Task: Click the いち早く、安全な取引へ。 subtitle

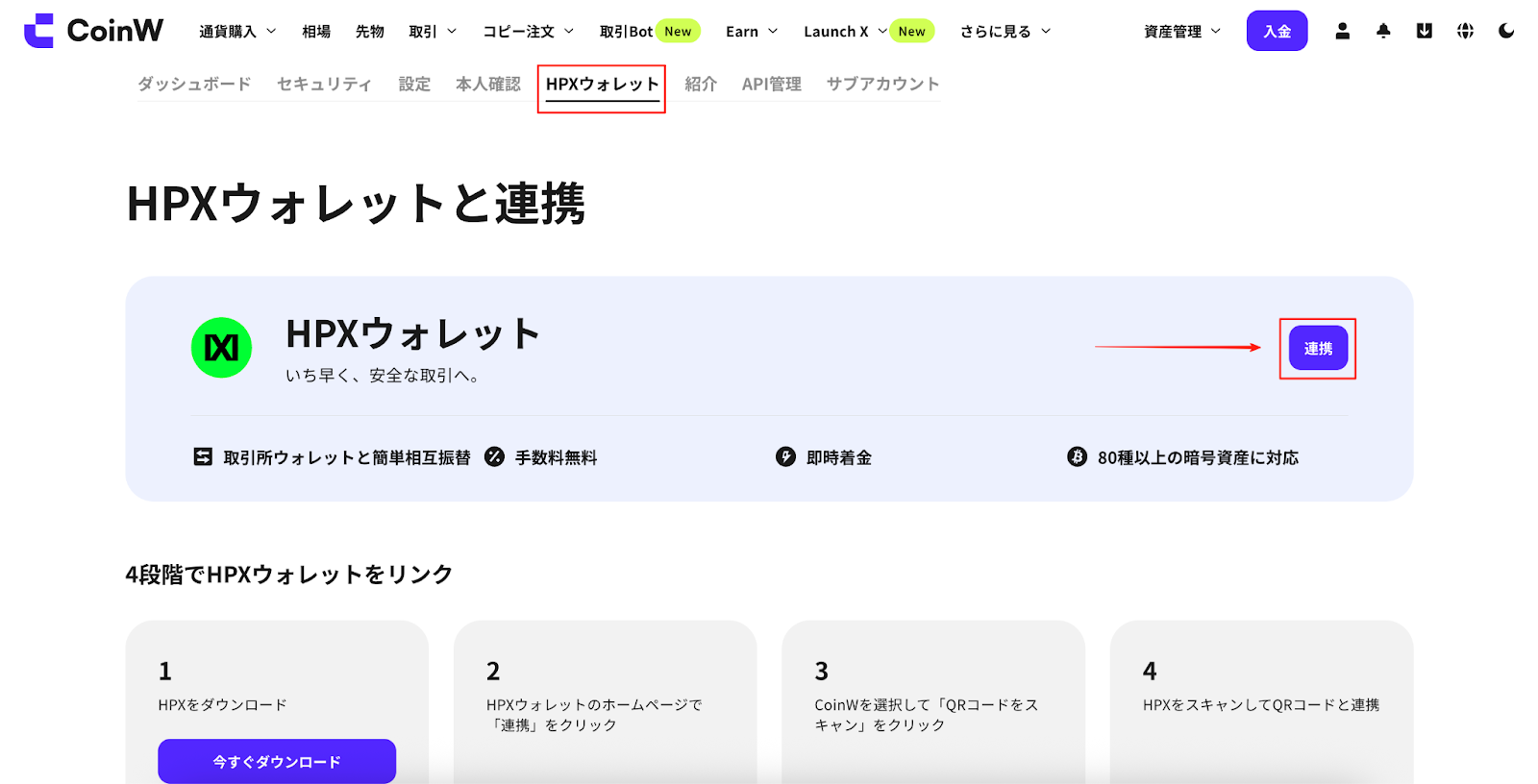Action: click(382, 376)
